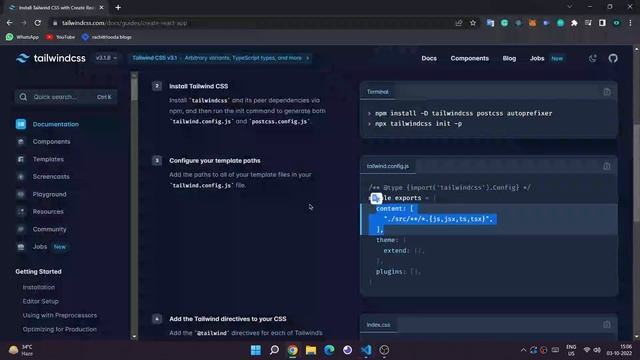This screenshot has width=640, height=360.
Task: Open Screencasts in the sidebar
Action: (x=51, y=177)
